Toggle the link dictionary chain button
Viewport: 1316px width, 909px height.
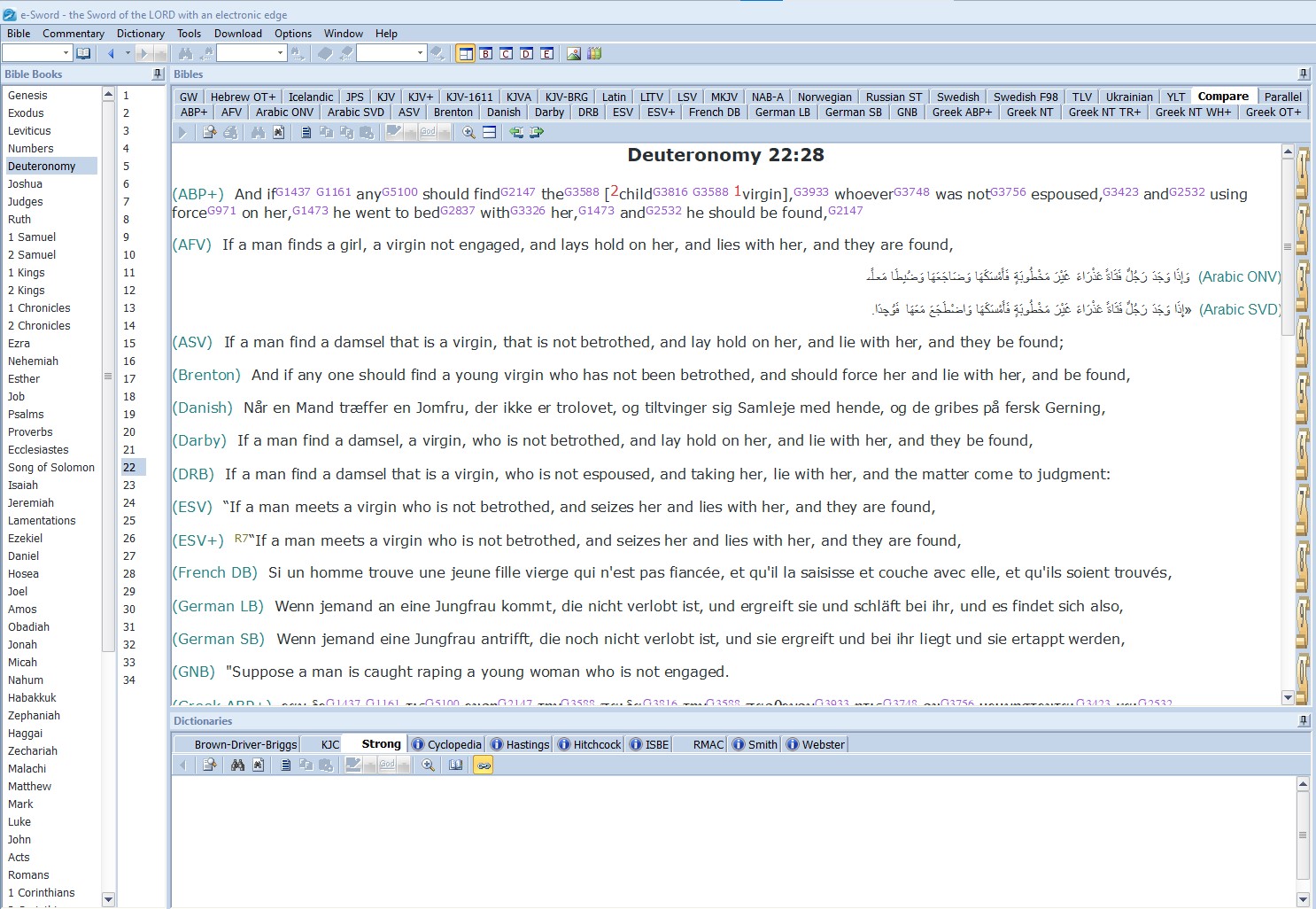point(483,765)
